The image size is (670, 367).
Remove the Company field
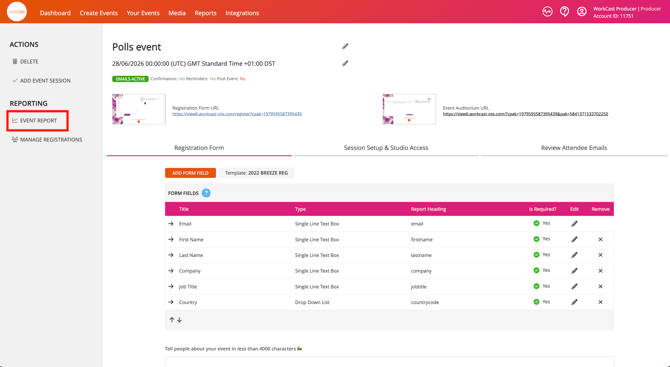(x=600, y=271)
